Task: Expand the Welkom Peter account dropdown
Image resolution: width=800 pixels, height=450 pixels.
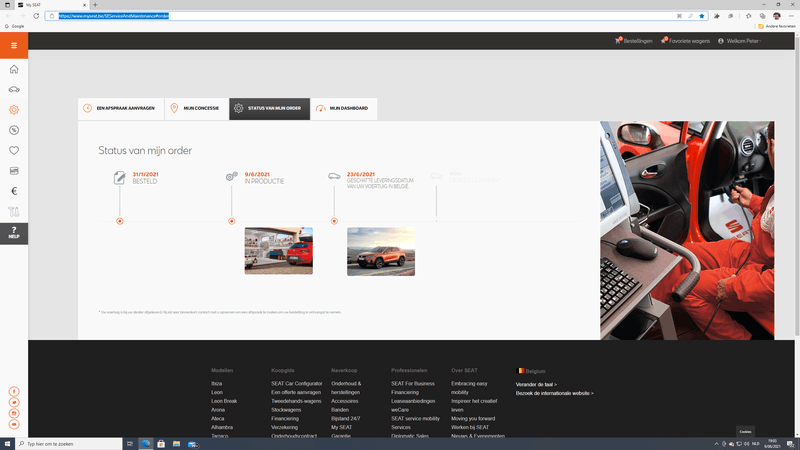Action: coord(740,41)
